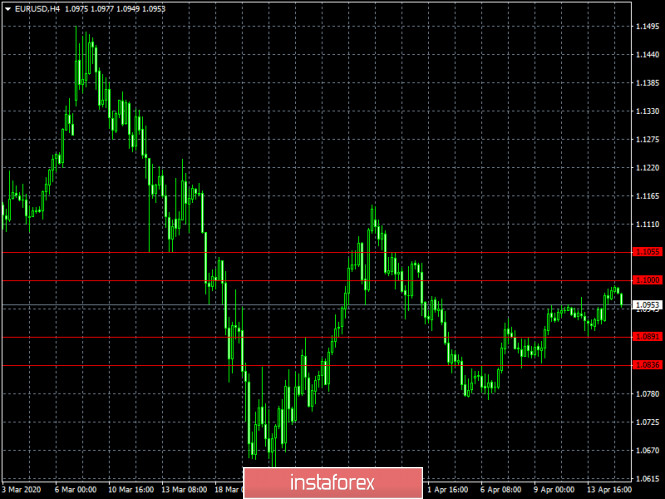The image size is (665, 499).
Task: Select the red horizontal line at 1.0891
Action: coord(317,337)
